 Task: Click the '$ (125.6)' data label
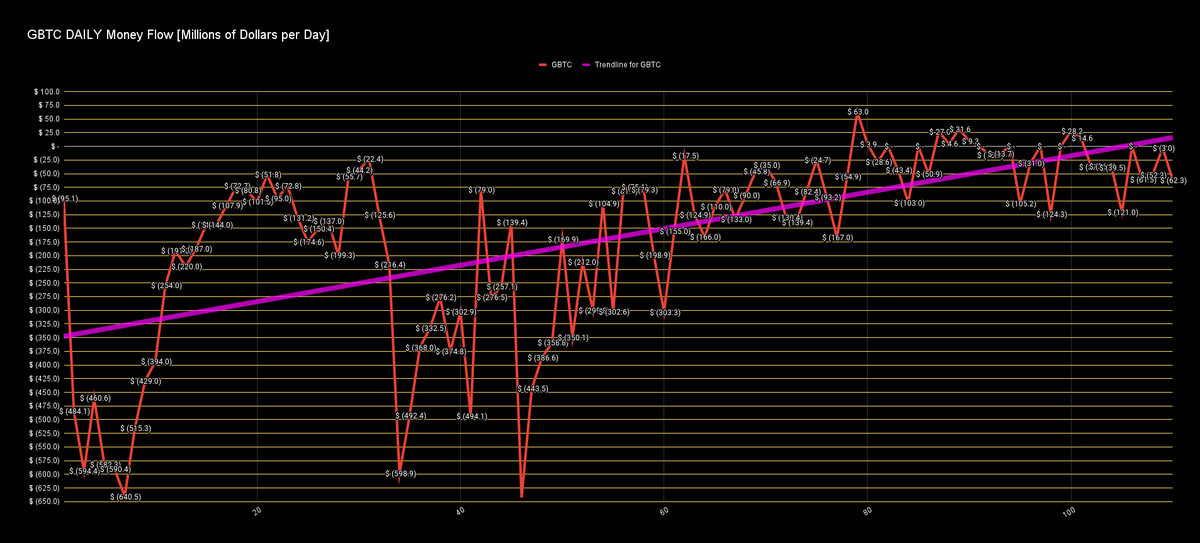point(380,215)
